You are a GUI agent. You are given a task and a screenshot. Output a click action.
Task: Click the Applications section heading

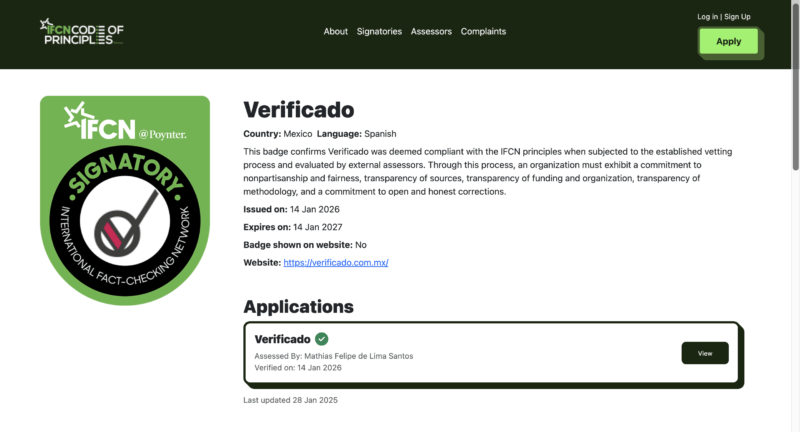(298, 306)
